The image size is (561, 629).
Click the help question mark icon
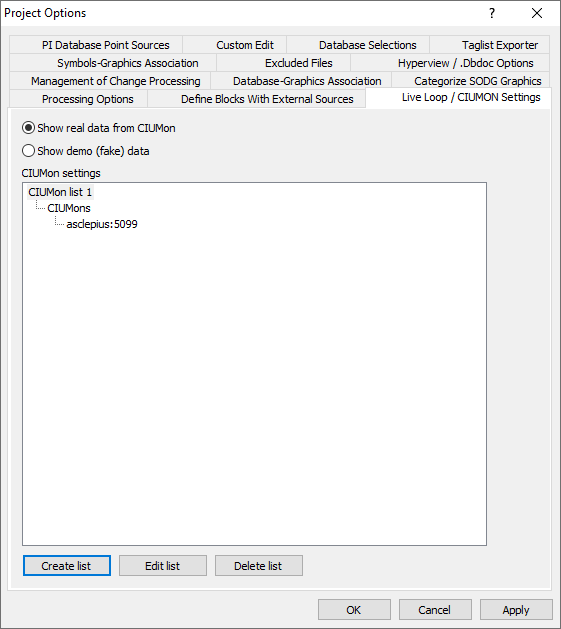click(x=492, y=13)
